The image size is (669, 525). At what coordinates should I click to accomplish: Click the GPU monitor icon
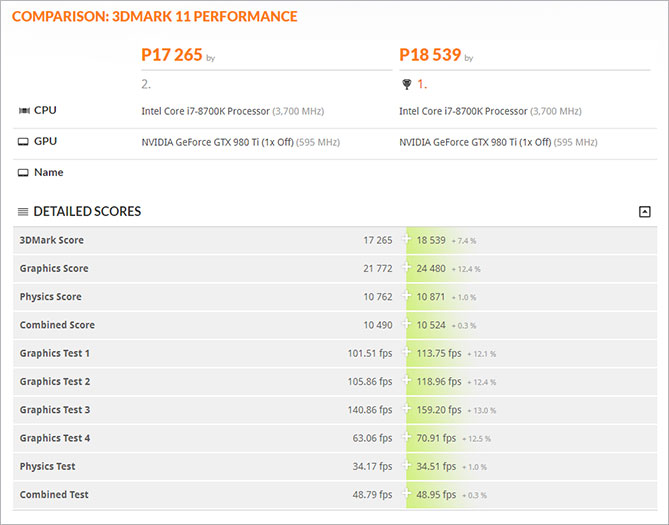point(23,142)
